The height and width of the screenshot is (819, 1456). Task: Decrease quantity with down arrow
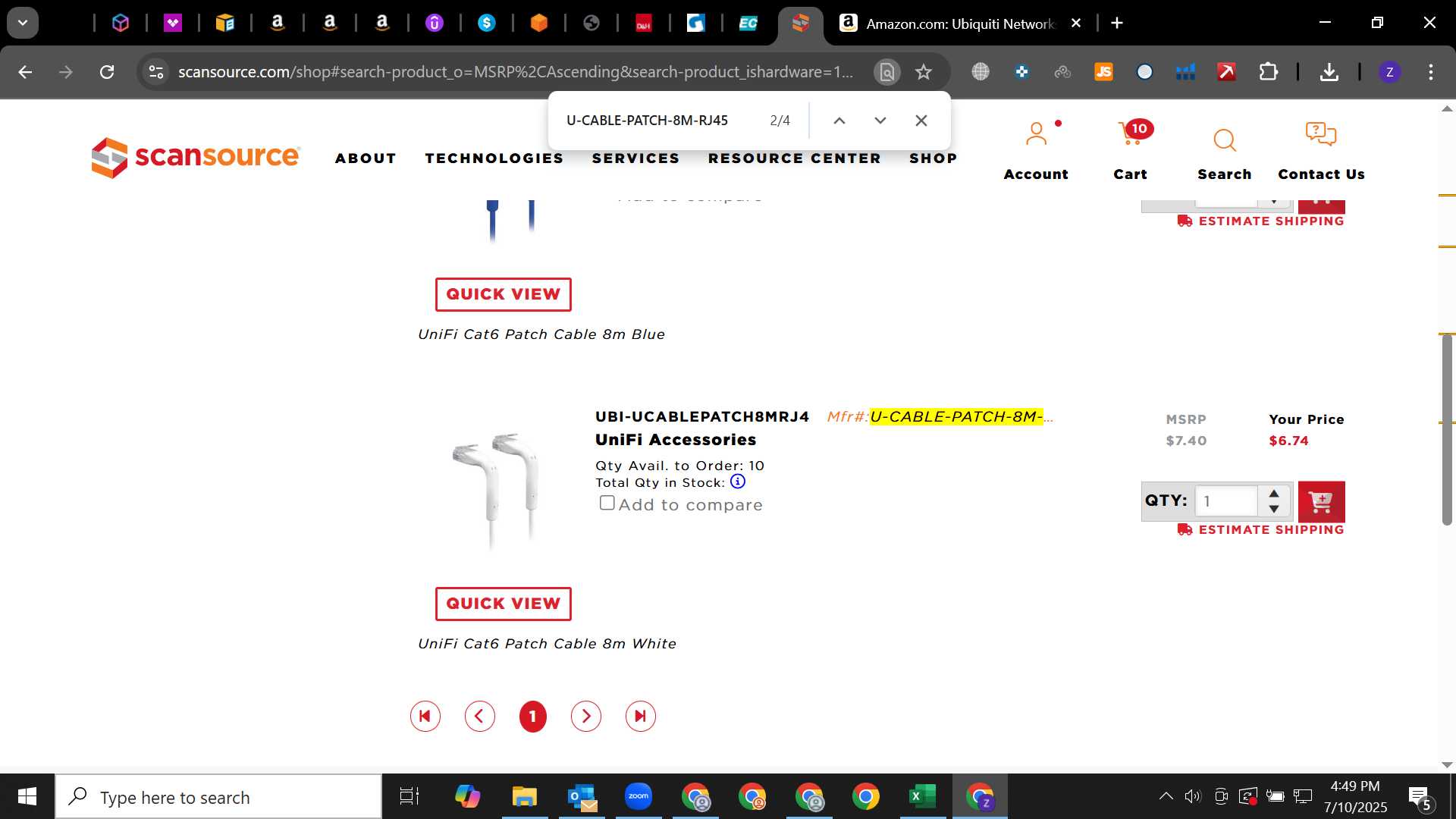pyautogui.click(x=1274, y=509)
